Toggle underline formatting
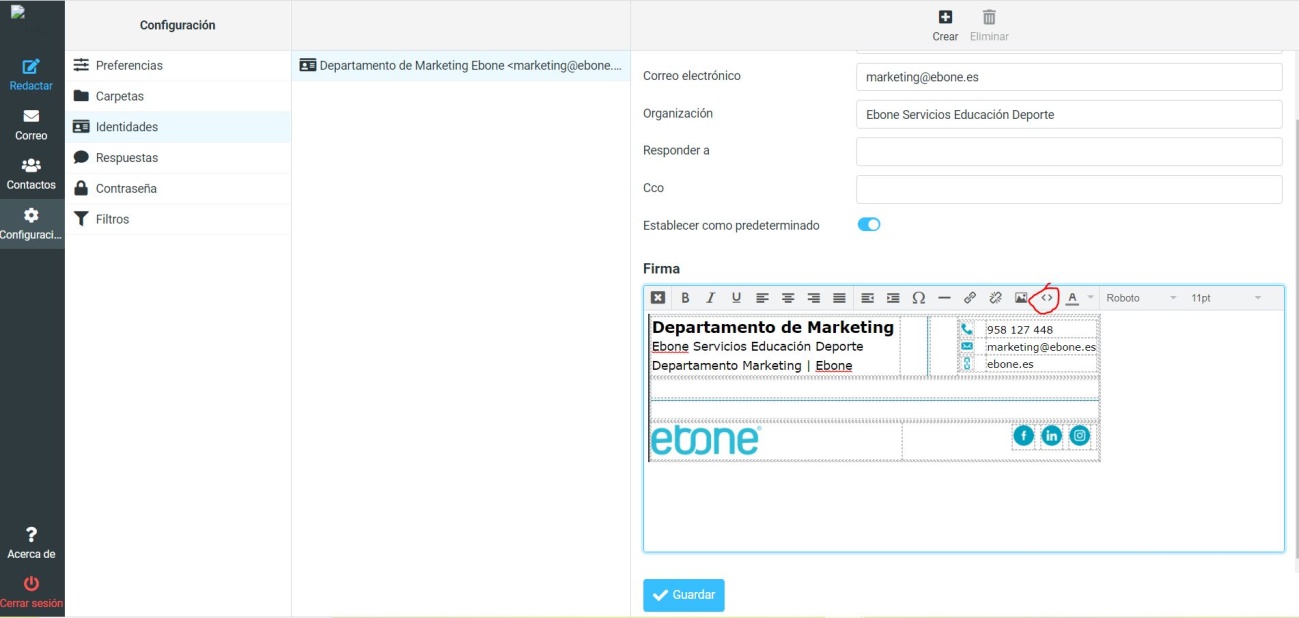 point(737,298)
